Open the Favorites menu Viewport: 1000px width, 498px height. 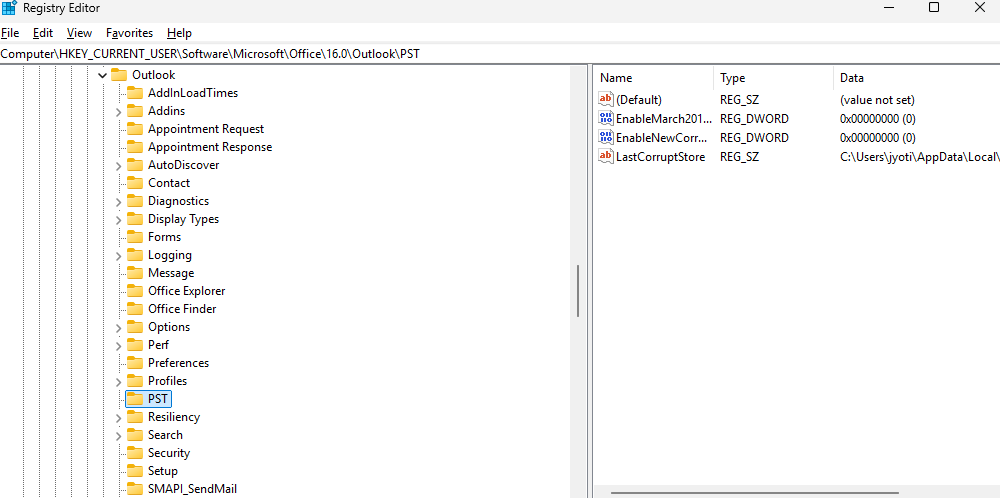click(x=129, y=33)
